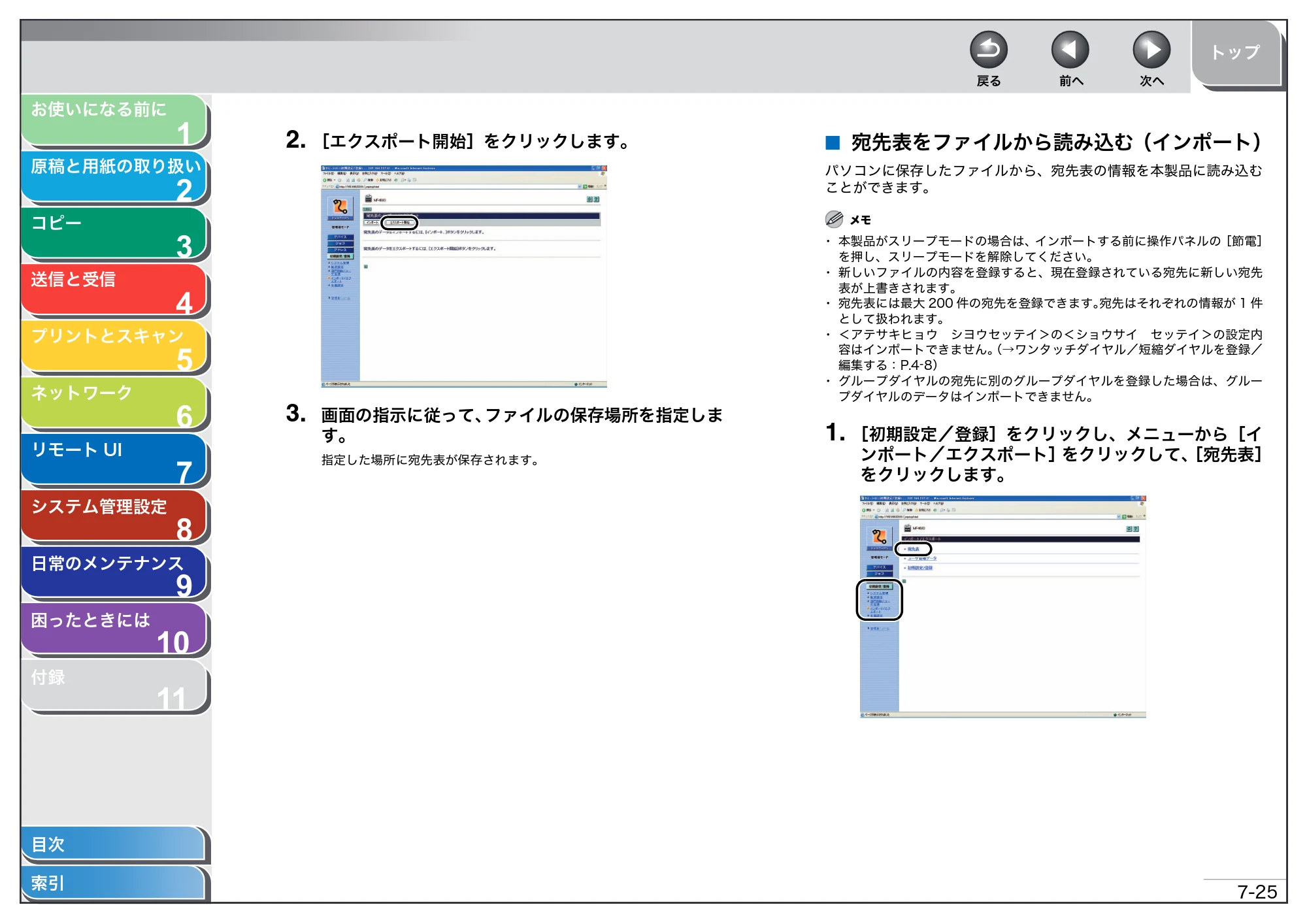Click the export step screenshot thumbnail
Viewport: 1307px width, 924px height.
click(464, 276)
